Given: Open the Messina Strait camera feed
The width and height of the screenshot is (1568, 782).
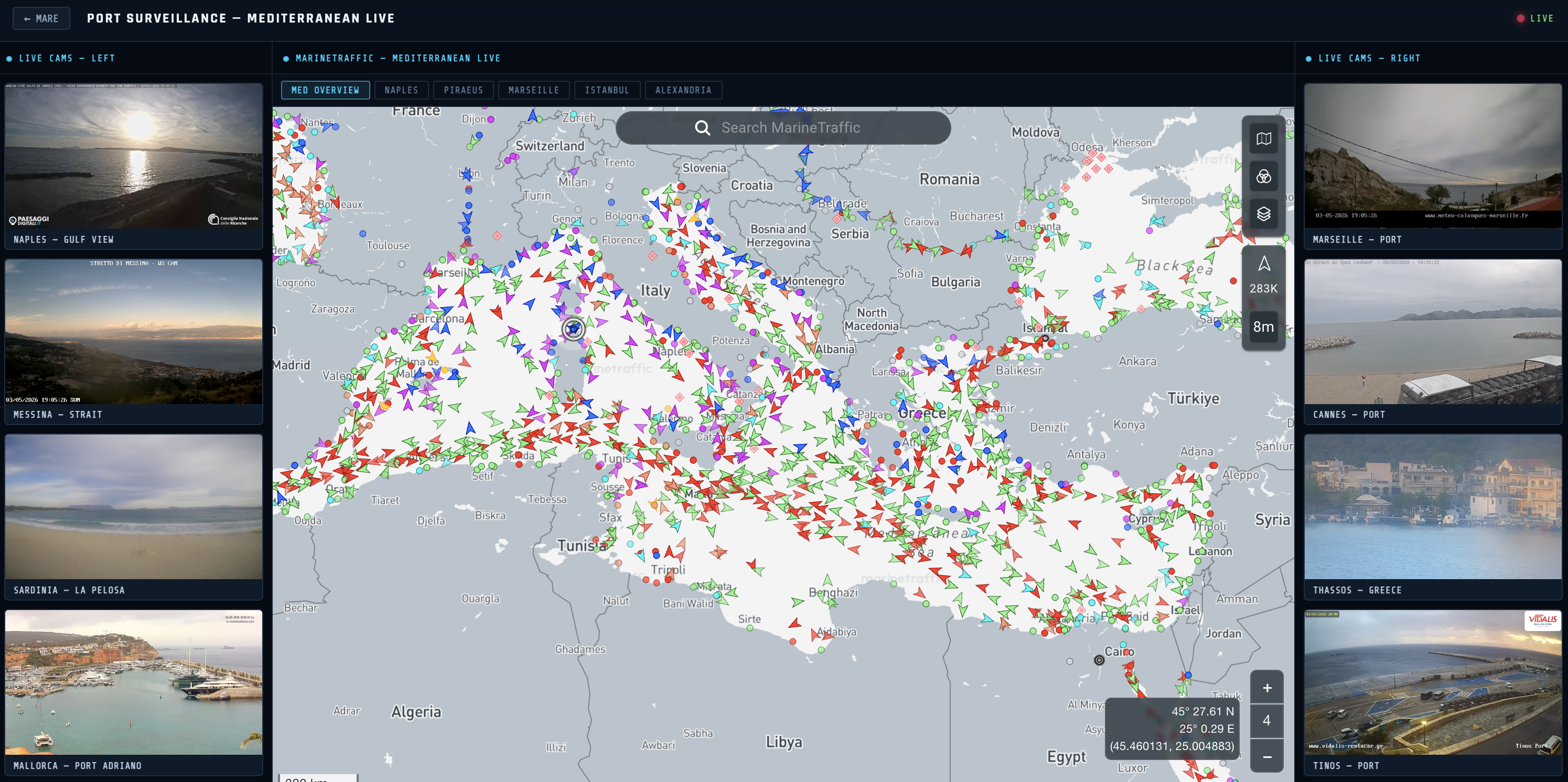Looking at the screenshot, I should coord(134,332).
